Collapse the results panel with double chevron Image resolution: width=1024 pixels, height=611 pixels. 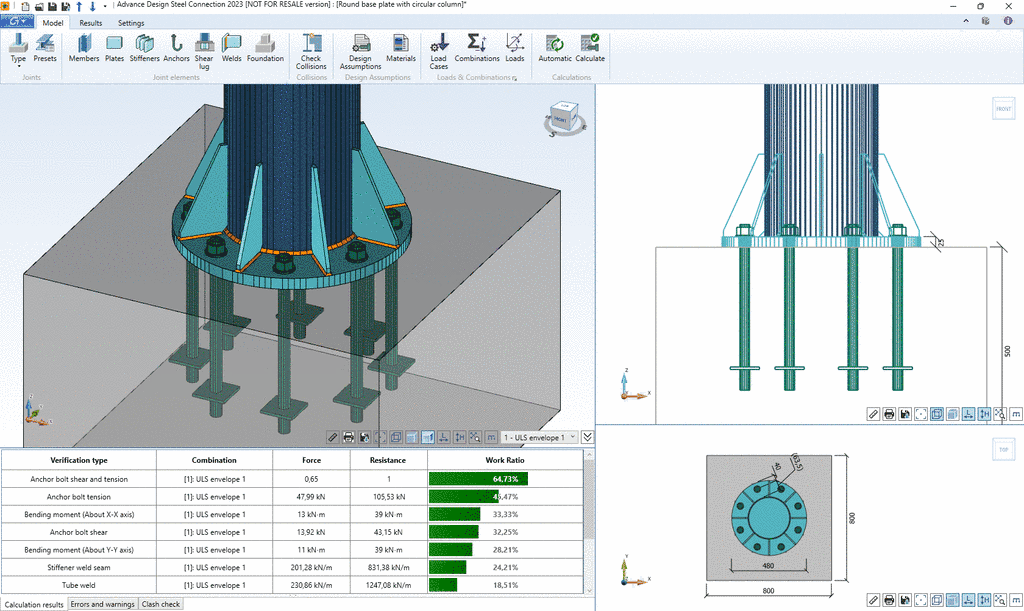(x=588, y=437)
